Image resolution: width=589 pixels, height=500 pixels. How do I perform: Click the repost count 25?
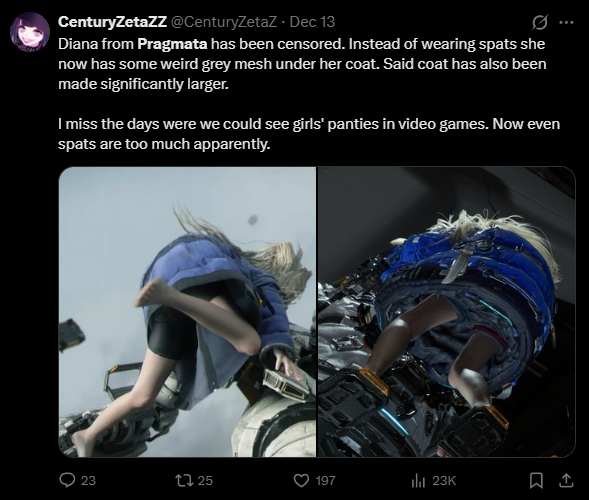pos(205,480)
